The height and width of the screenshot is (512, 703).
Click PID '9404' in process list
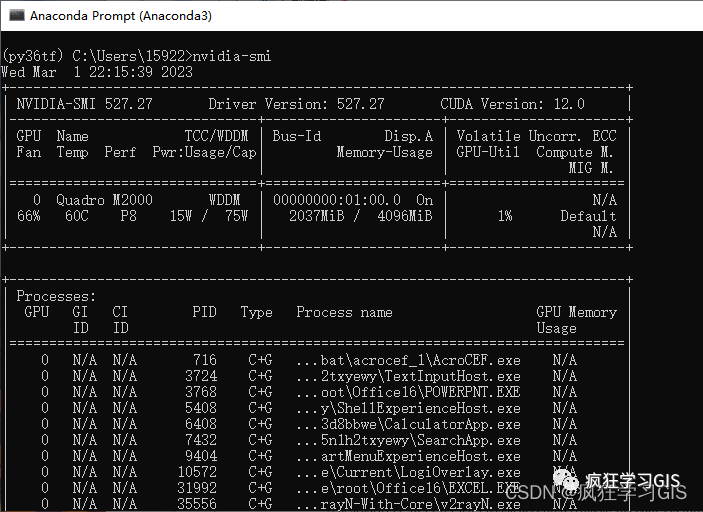(201, 456)
